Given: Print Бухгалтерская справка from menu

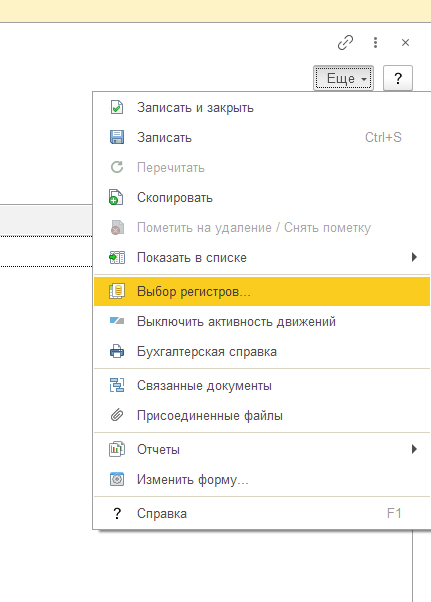Looking at the screenshot, I should click(207, 352).
